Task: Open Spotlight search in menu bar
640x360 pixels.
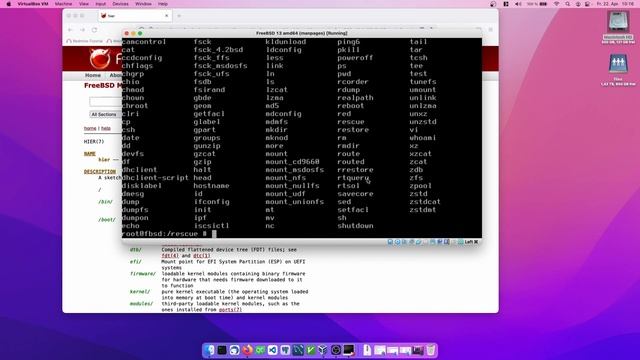Action: [567, 4]
